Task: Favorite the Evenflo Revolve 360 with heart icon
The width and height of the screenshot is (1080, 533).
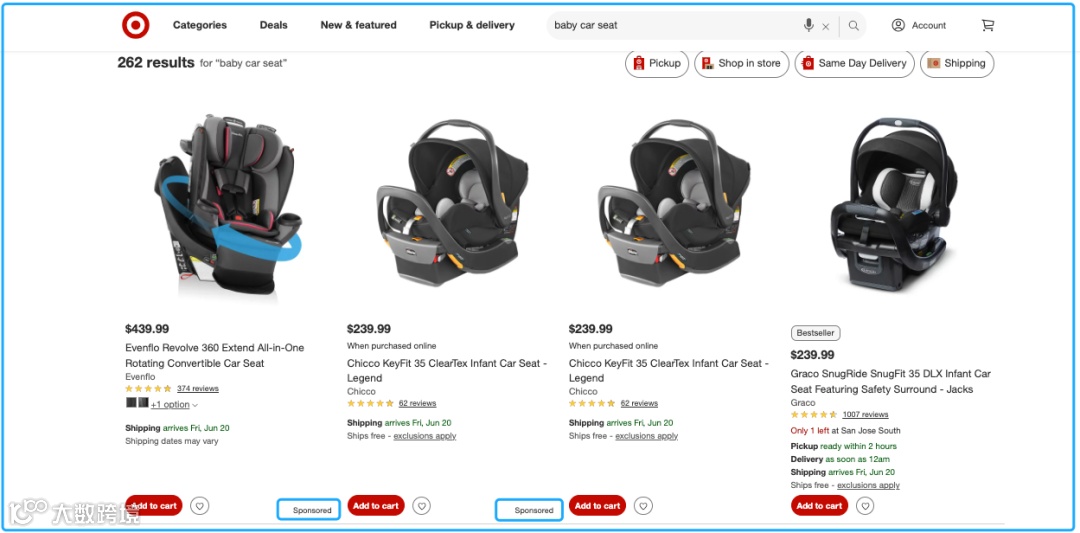Action: [200, 506]
